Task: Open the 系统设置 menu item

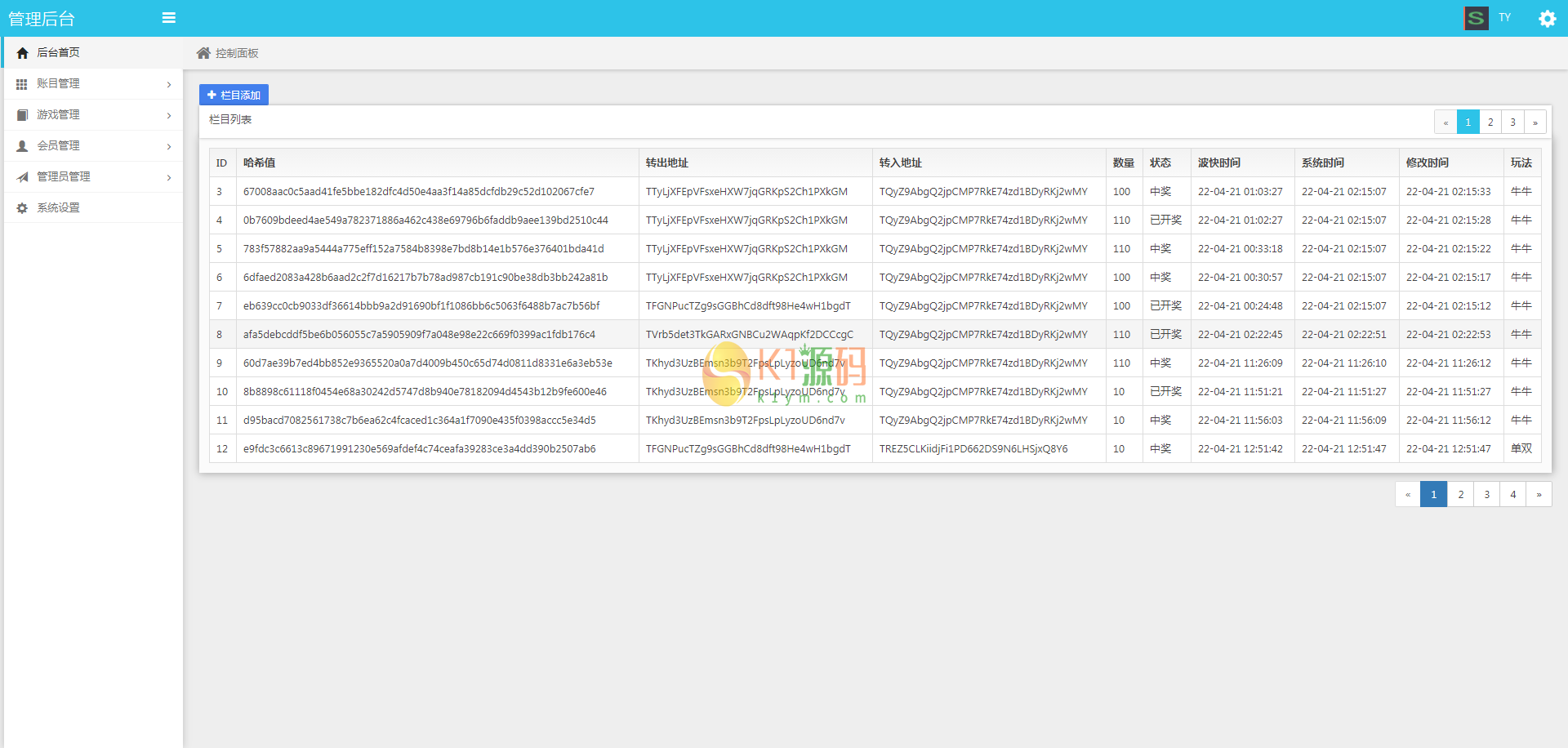Action: tap(58, 208)
